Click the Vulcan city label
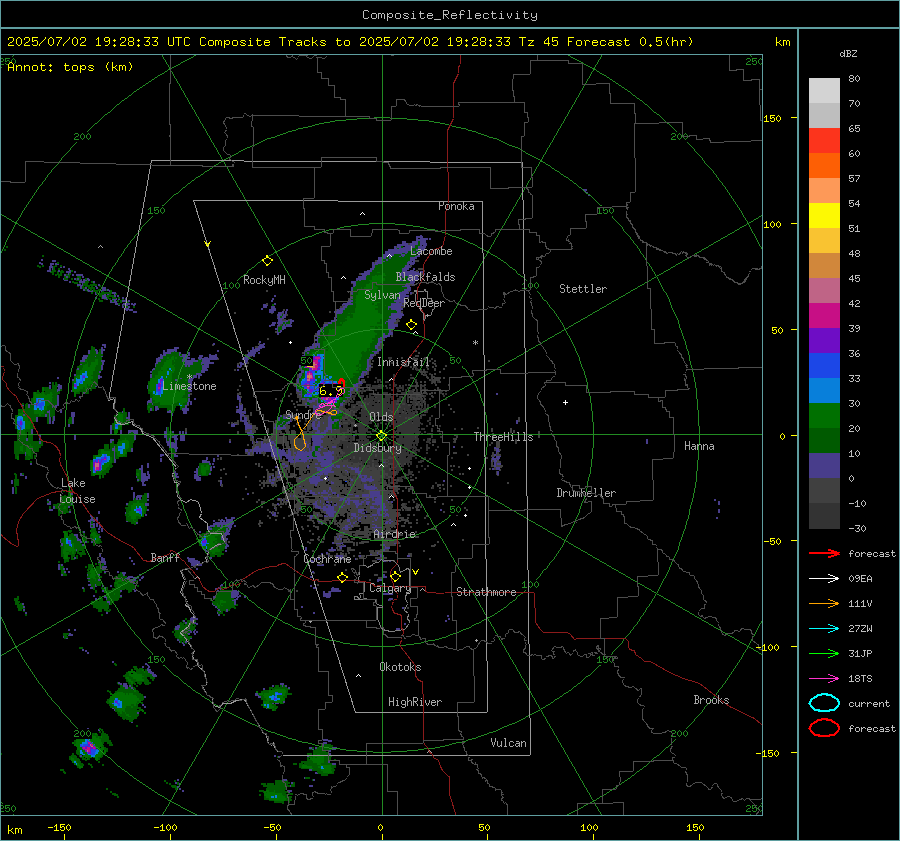 pyautogui.click(x=509, y=743)
